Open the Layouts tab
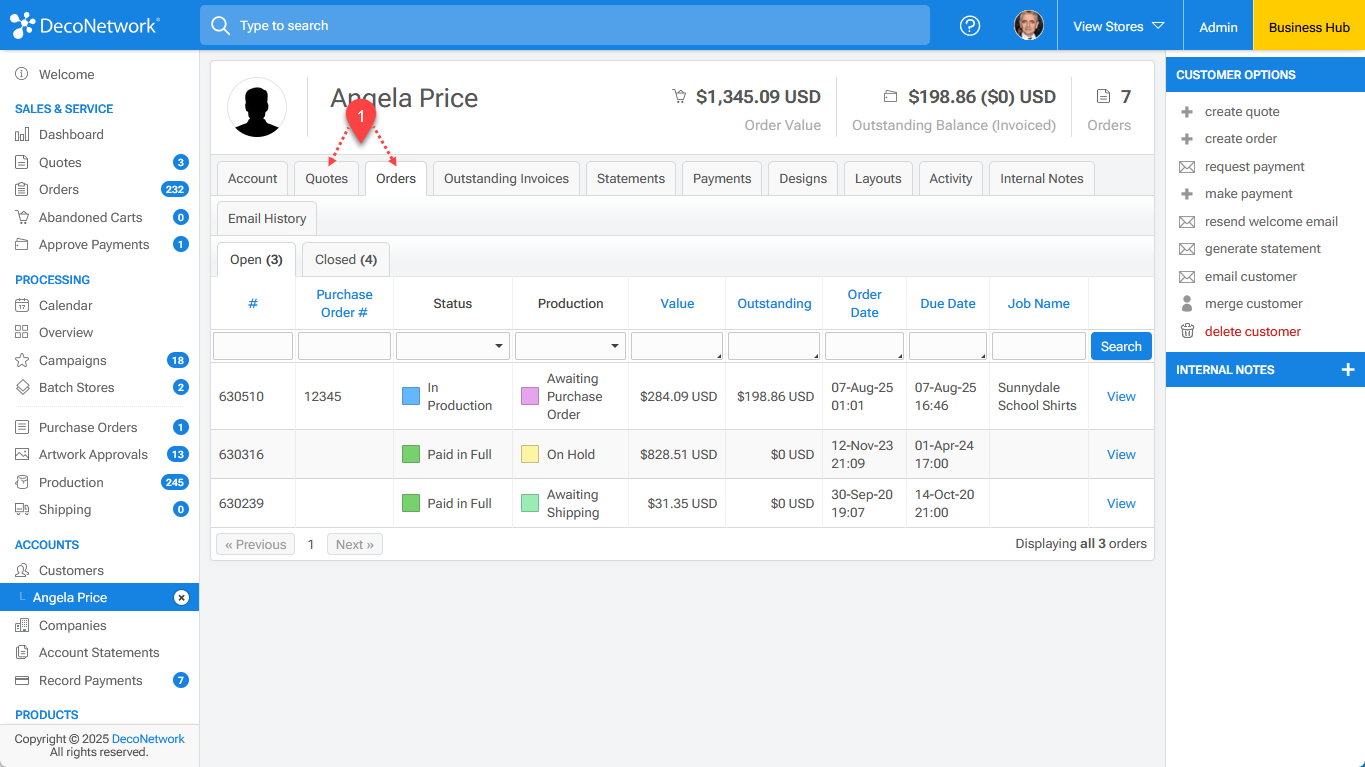Viewport: 1365px width, 767px height. pos(878,178)
